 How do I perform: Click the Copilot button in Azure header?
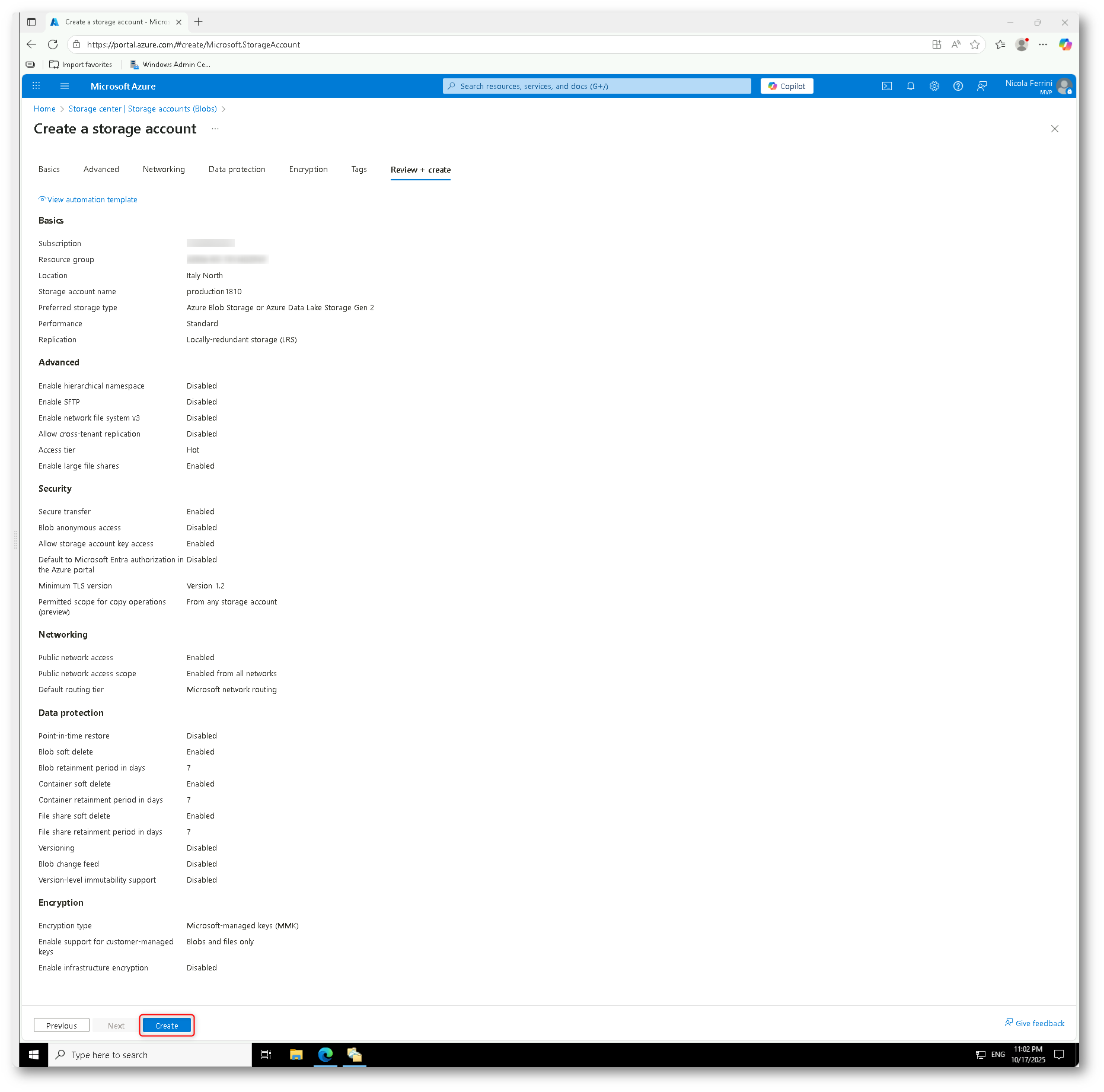pyautogui.click(x=787, y=86)
